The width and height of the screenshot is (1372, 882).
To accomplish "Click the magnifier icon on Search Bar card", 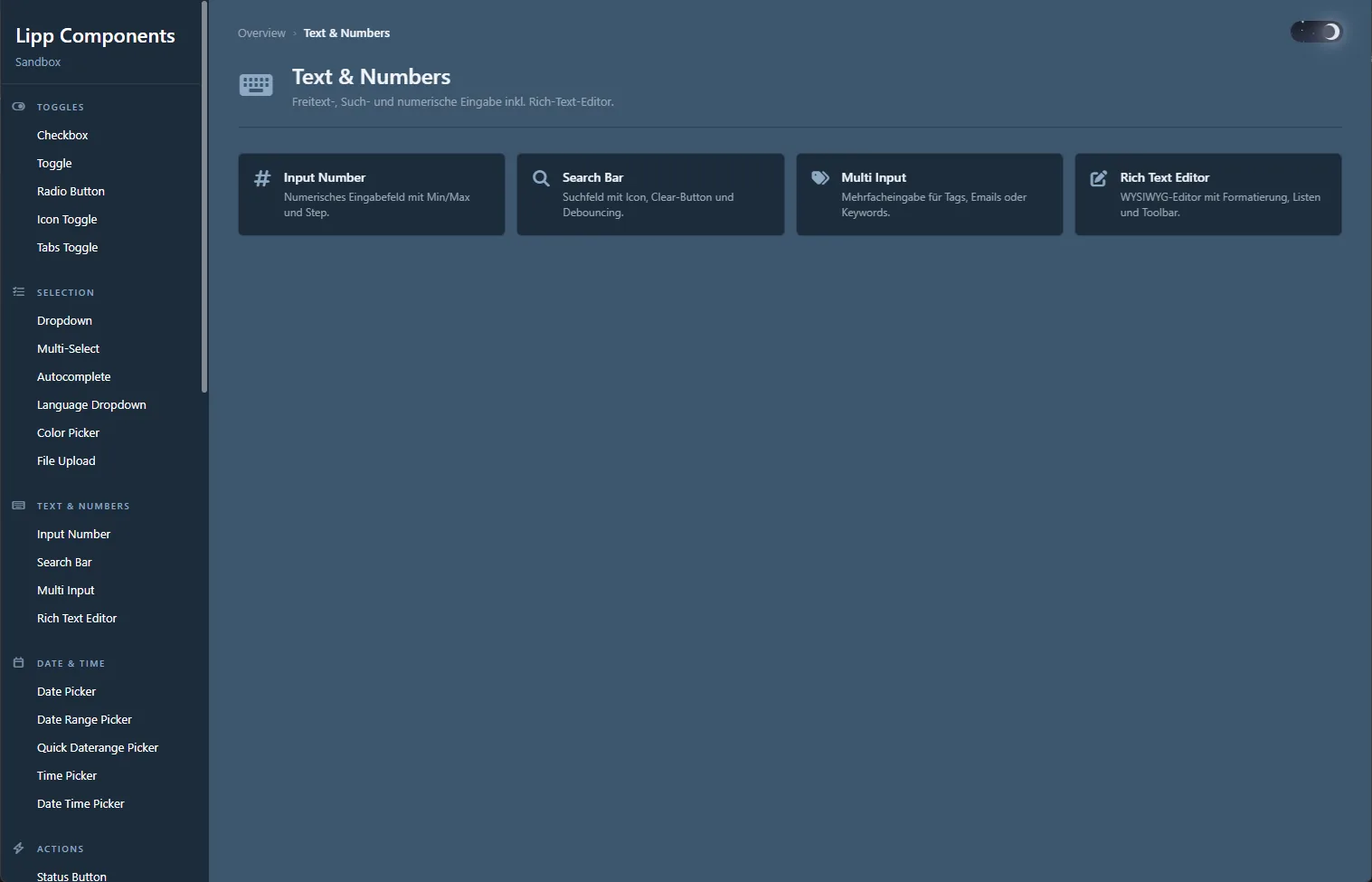I will (x=541, y=178).
